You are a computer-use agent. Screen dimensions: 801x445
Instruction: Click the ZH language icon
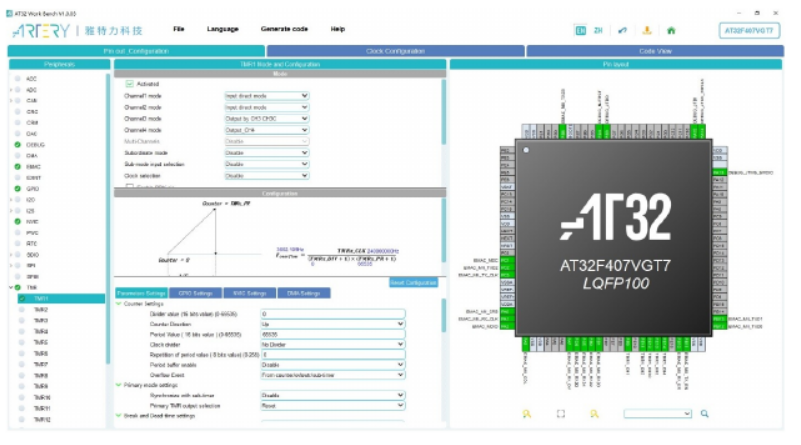598,31
